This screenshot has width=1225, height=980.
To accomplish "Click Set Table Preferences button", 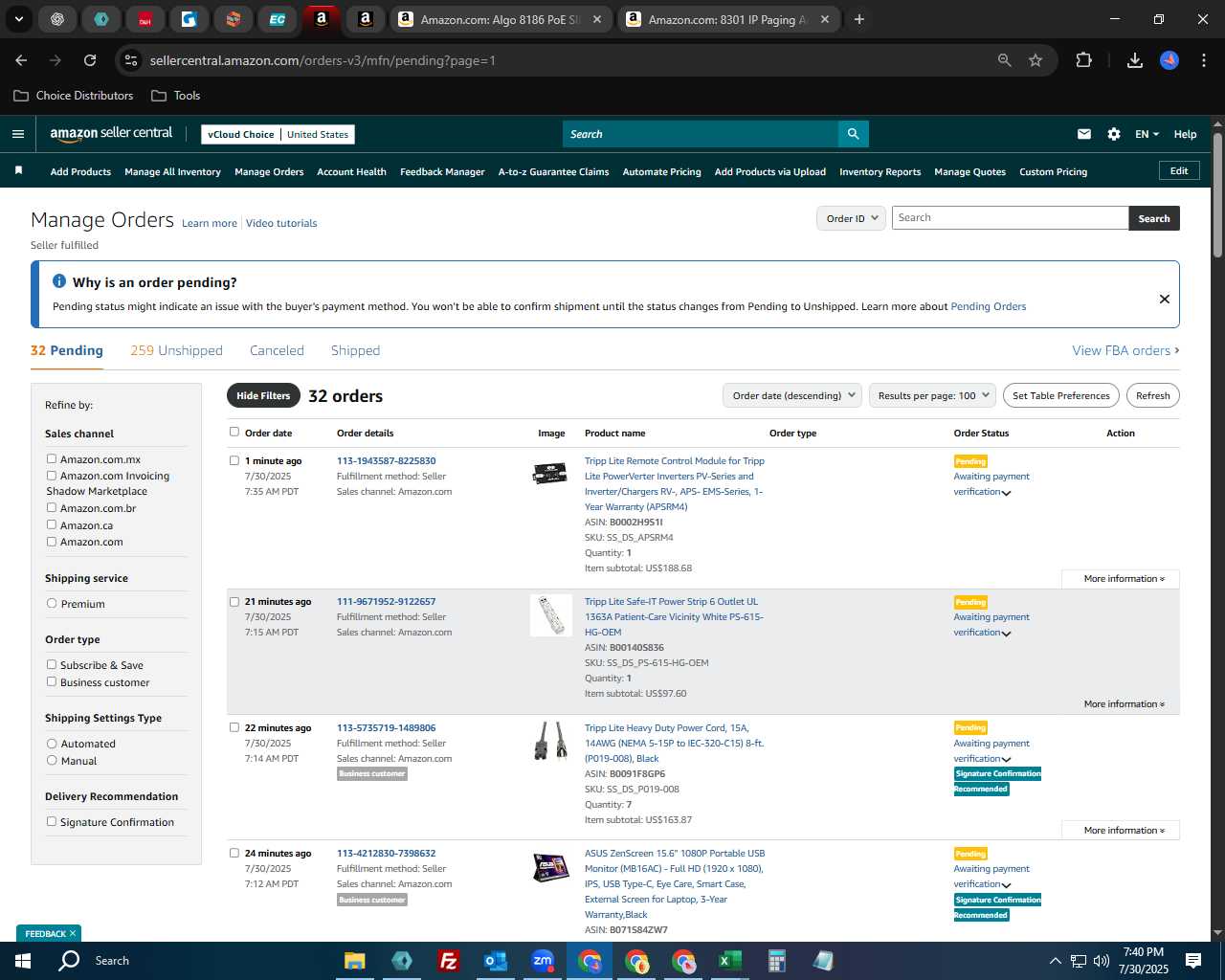I will coord(1061,395).
